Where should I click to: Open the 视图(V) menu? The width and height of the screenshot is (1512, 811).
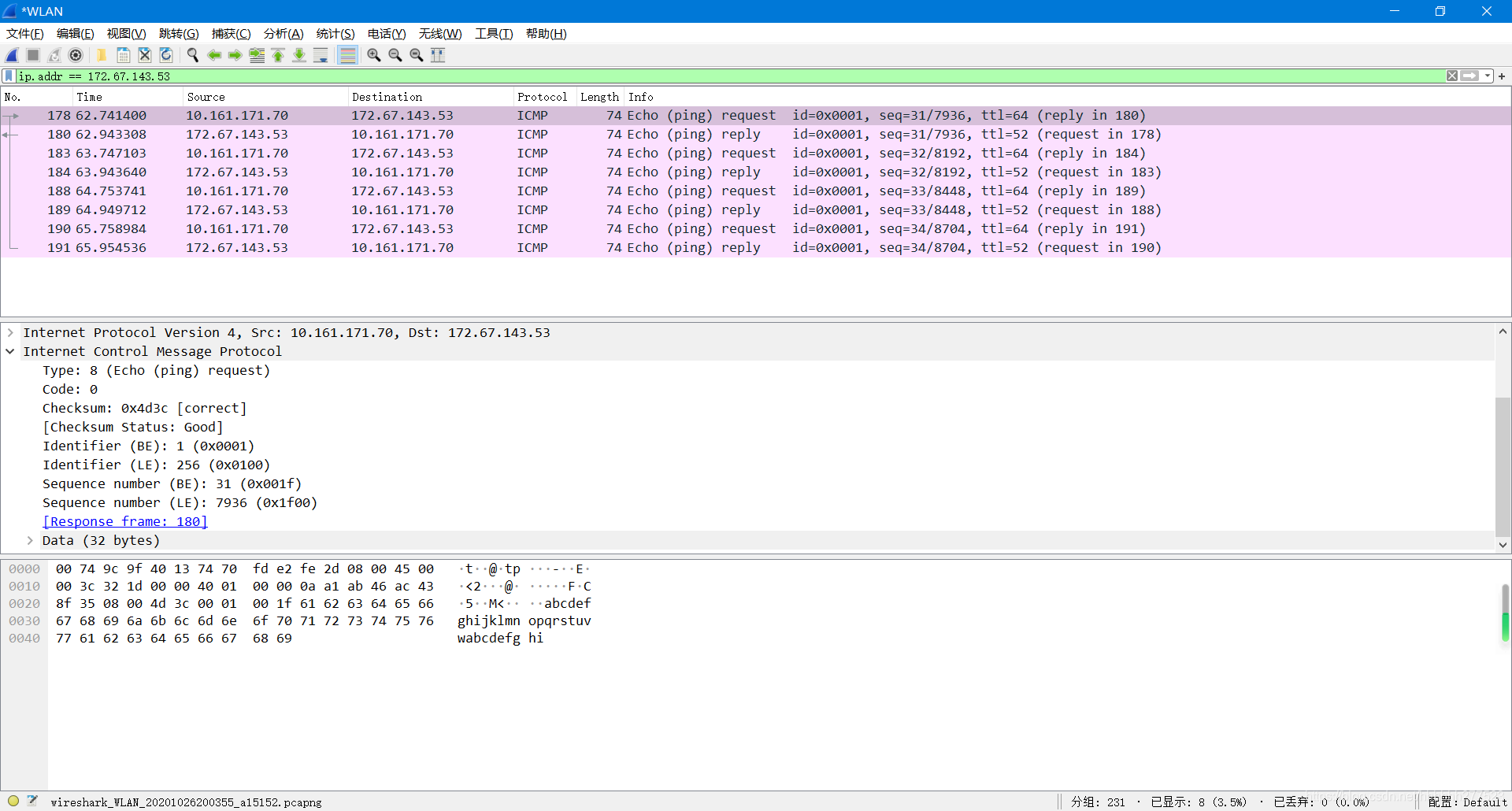coord(127,34)
